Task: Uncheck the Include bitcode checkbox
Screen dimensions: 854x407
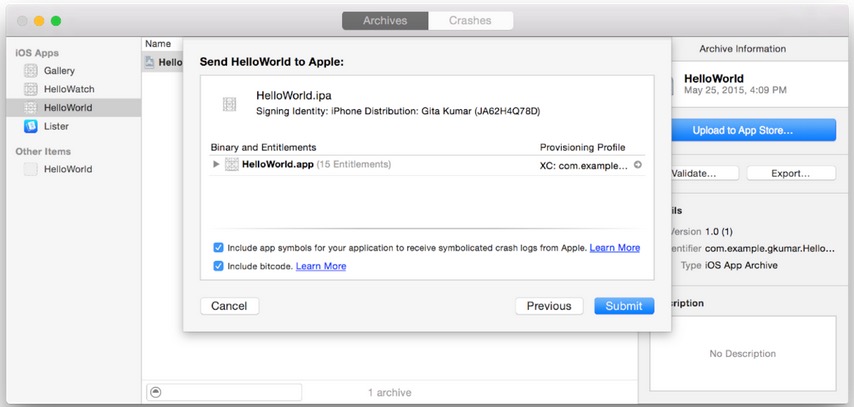Action: point(218,266)
